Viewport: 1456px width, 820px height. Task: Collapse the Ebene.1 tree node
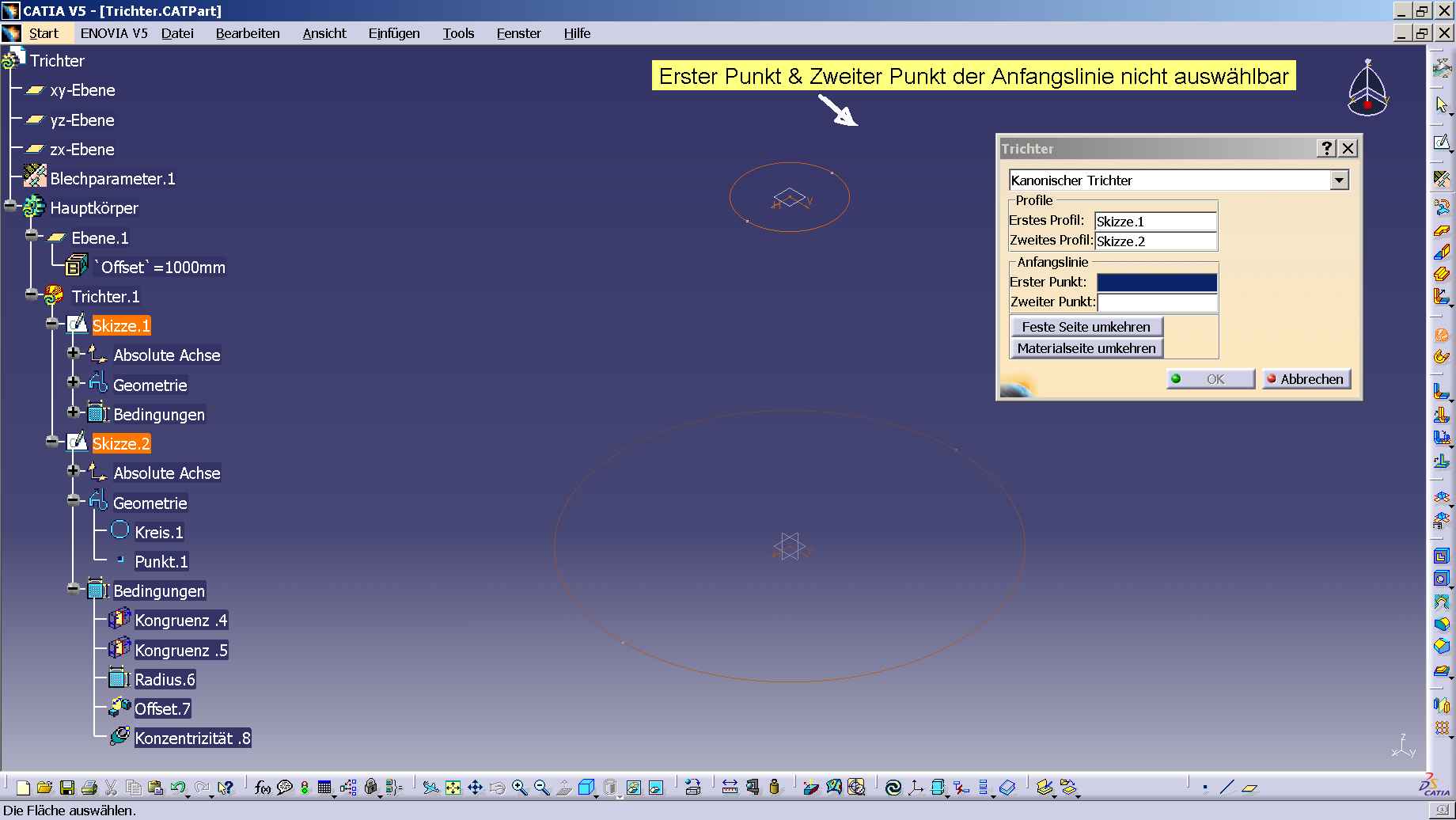(32, 235)
